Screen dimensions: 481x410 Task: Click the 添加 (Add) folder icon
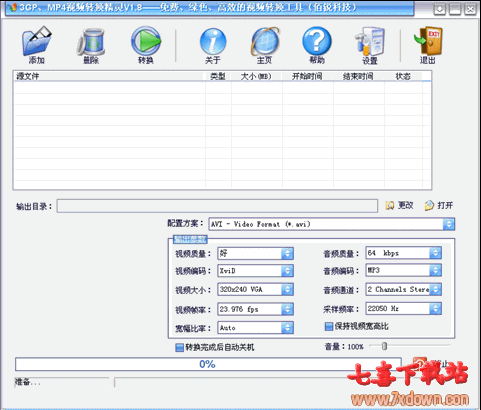[x=37, y=41]
